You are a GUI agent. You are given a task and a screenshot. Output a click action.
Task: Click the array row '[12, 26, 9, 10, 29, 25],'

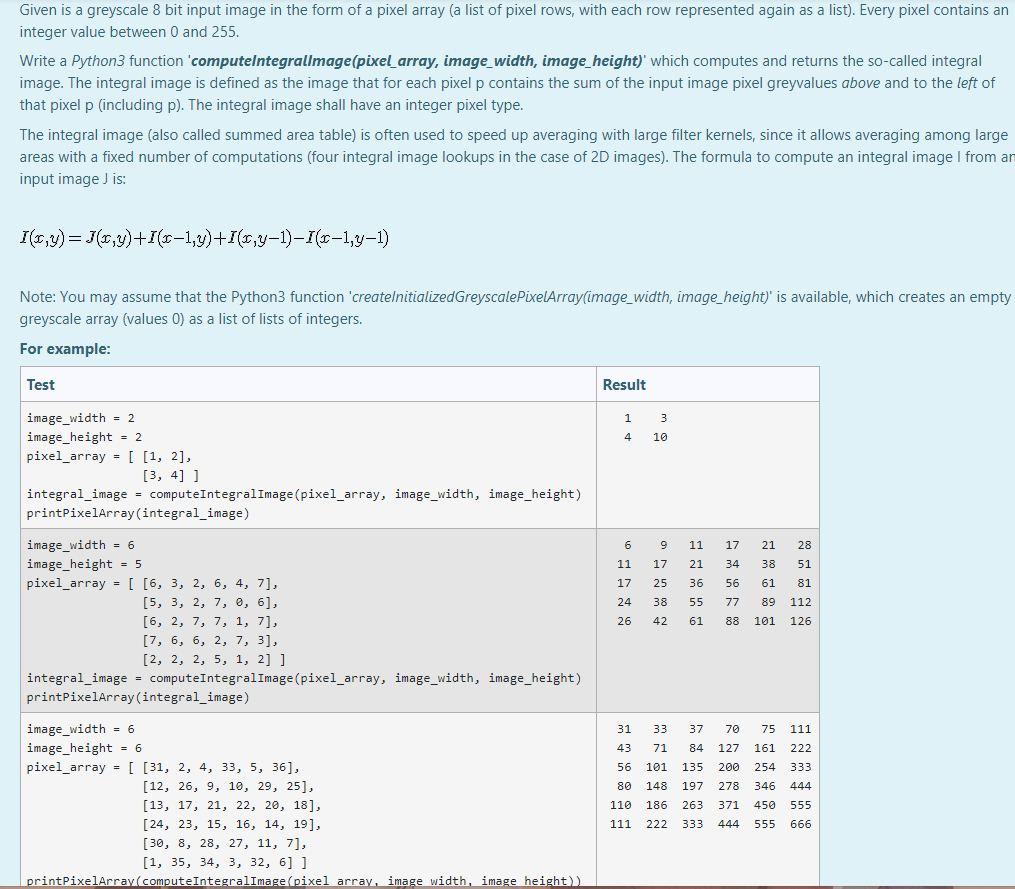coord(228,786)
